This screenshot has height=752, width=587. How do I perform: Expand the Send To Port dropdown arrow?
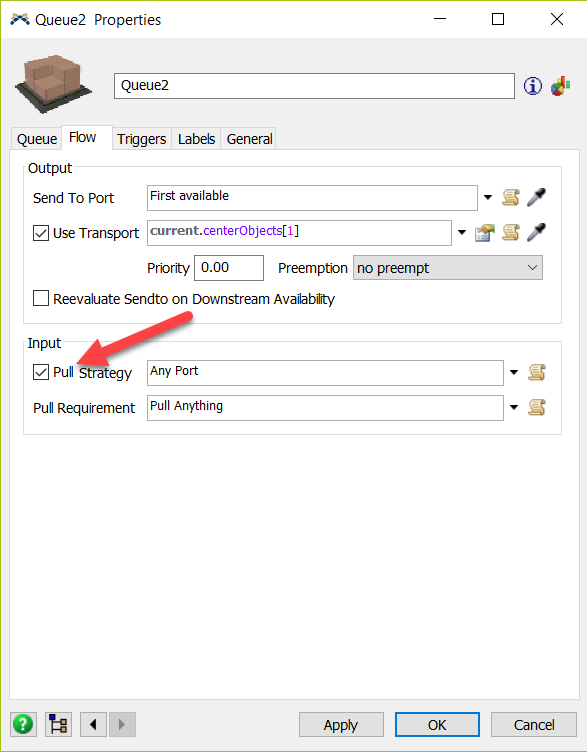tap(488, 197)
